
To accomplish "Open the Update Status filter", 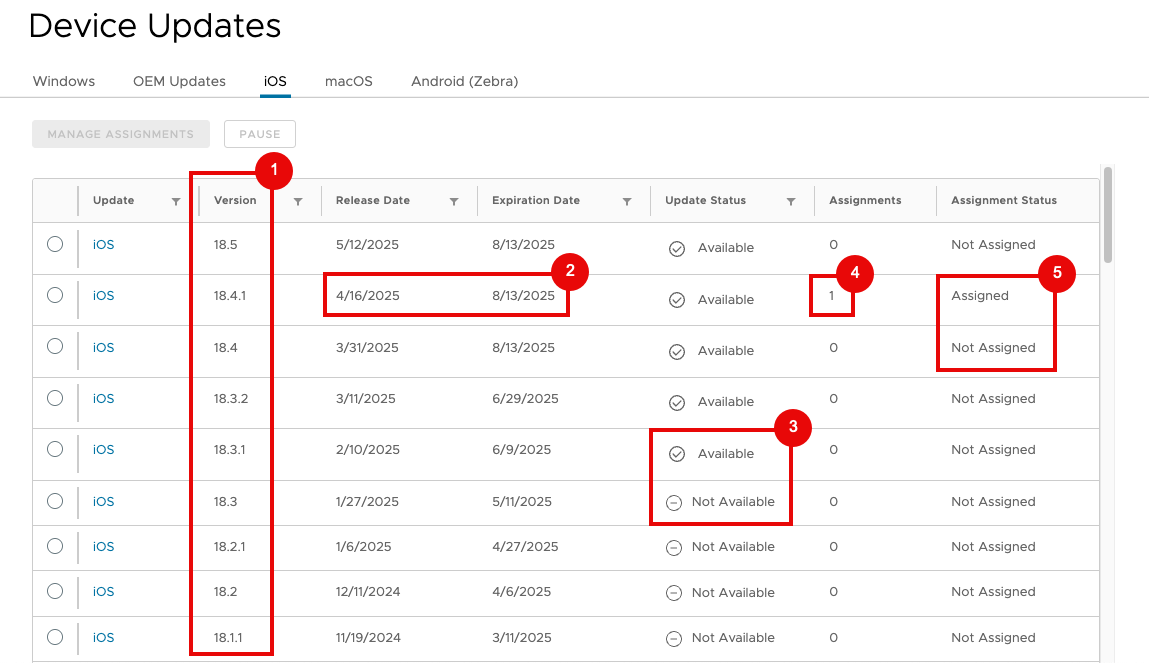I will pos(791,201).
